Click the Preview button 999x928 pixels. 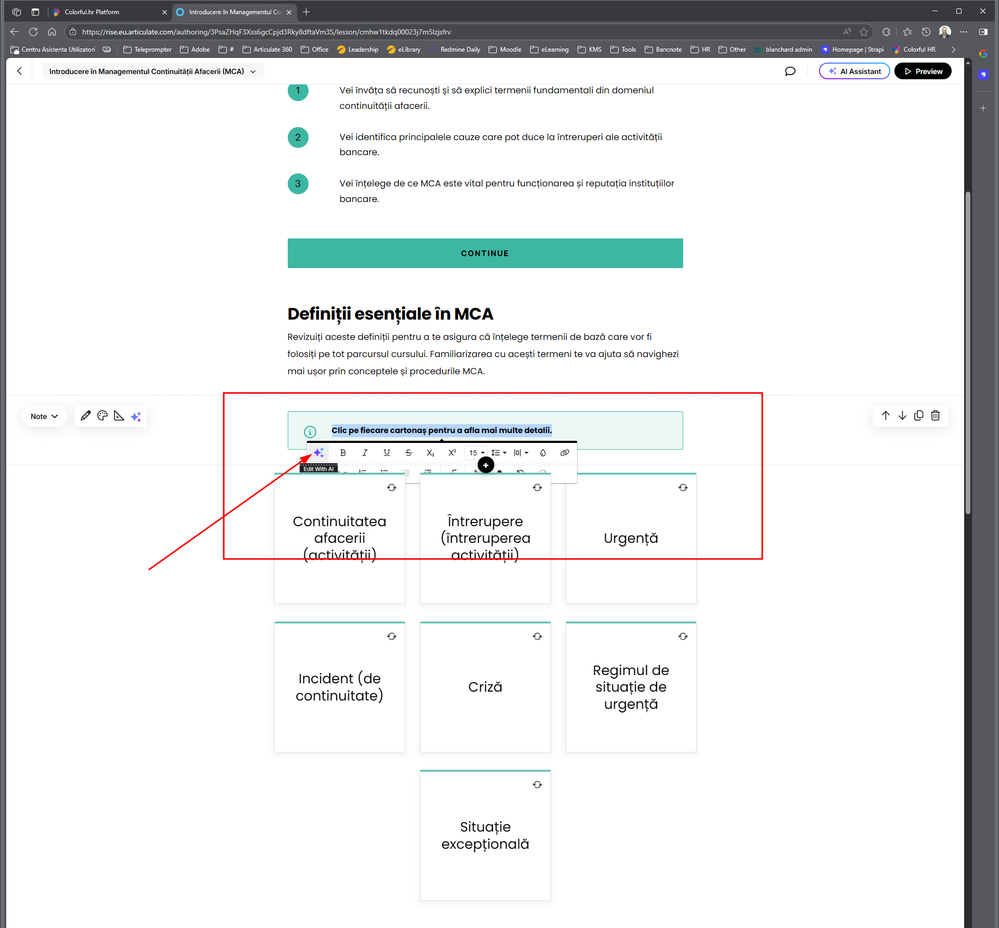click(923, 71)
